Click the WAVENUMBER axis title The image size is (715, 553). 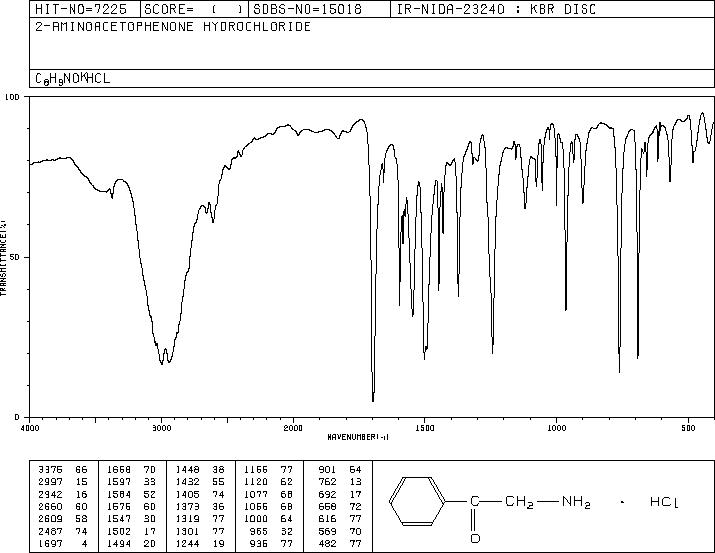[358, 437]
